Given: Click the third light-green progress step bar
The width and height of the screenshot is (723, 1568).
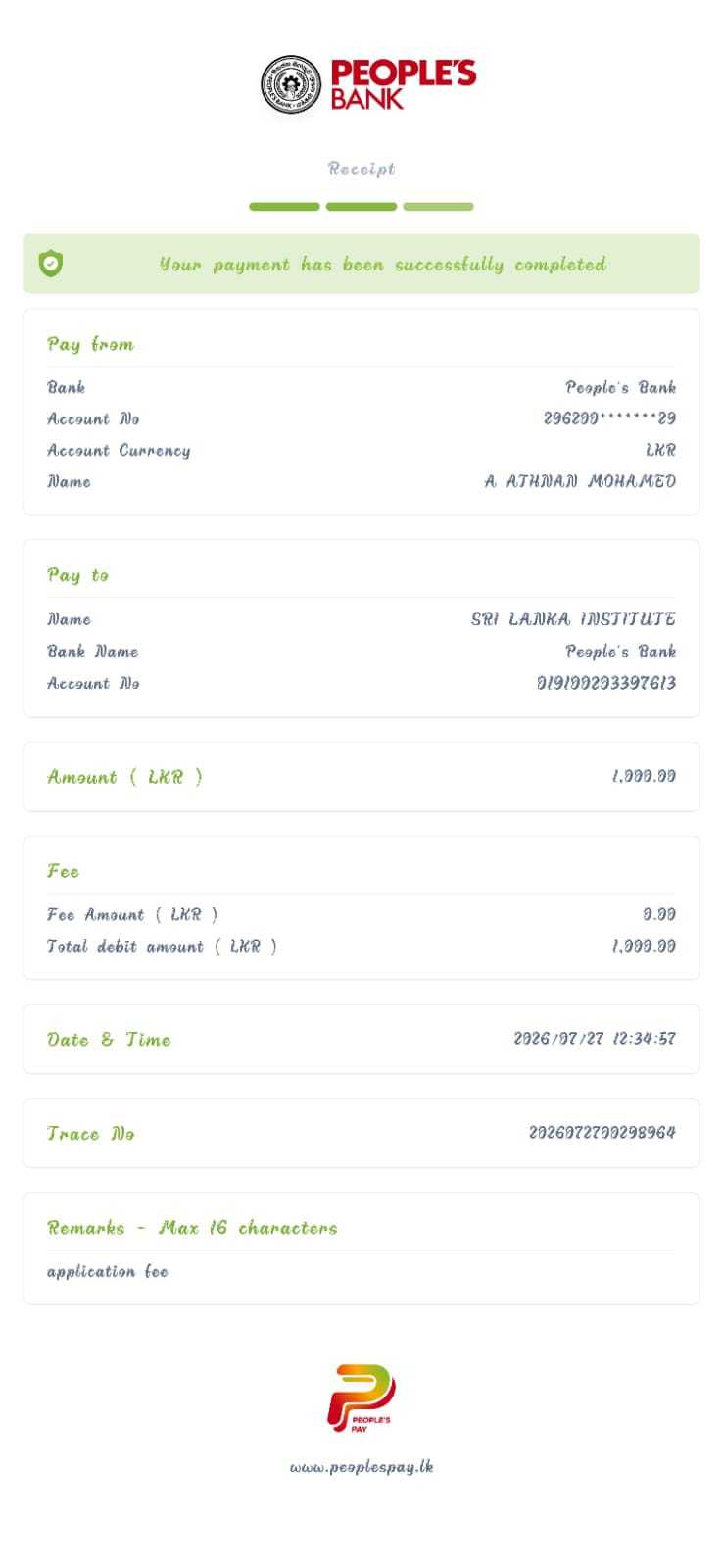Looking at the screenshot, I should [438, 207].
